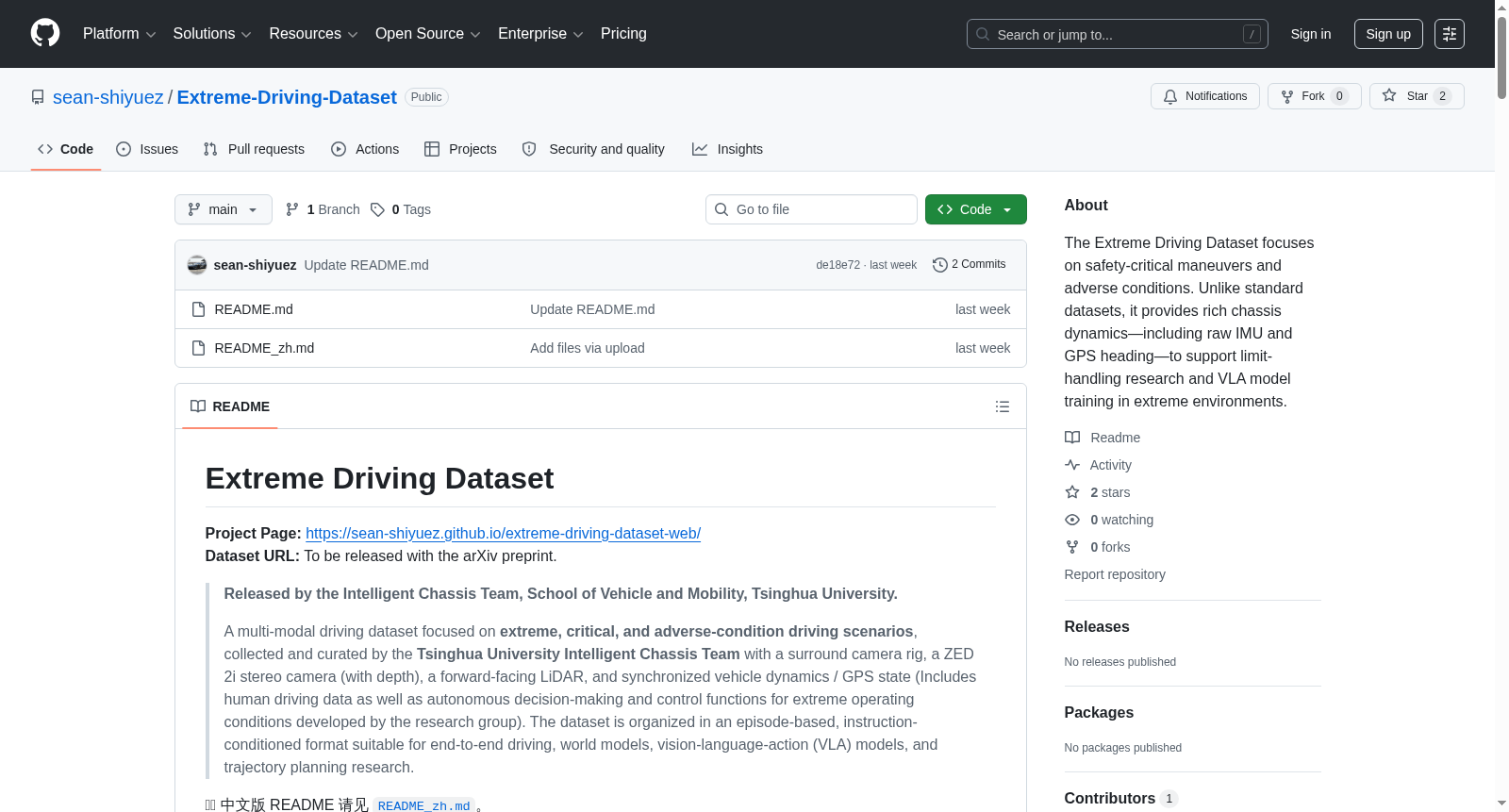
Task: Open the README.md file
Action: (254, 309)
